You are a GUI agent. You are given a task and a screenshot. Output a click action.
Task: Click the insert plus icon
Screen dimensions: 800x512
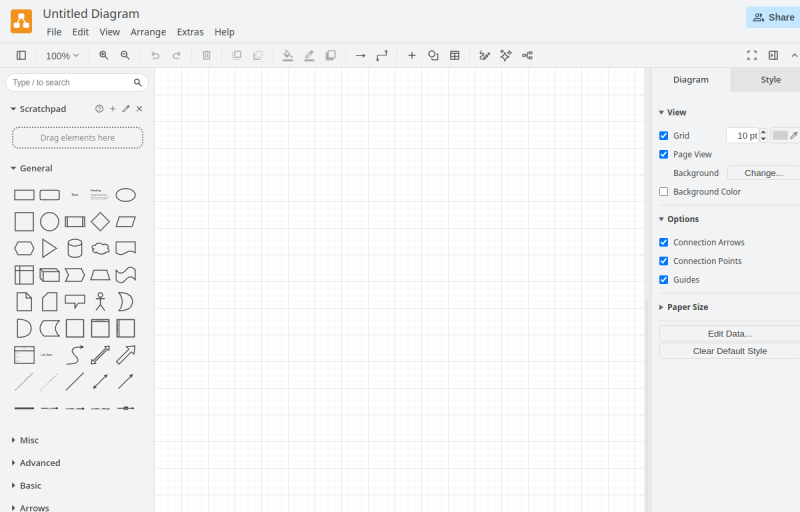tap(412, 56)
